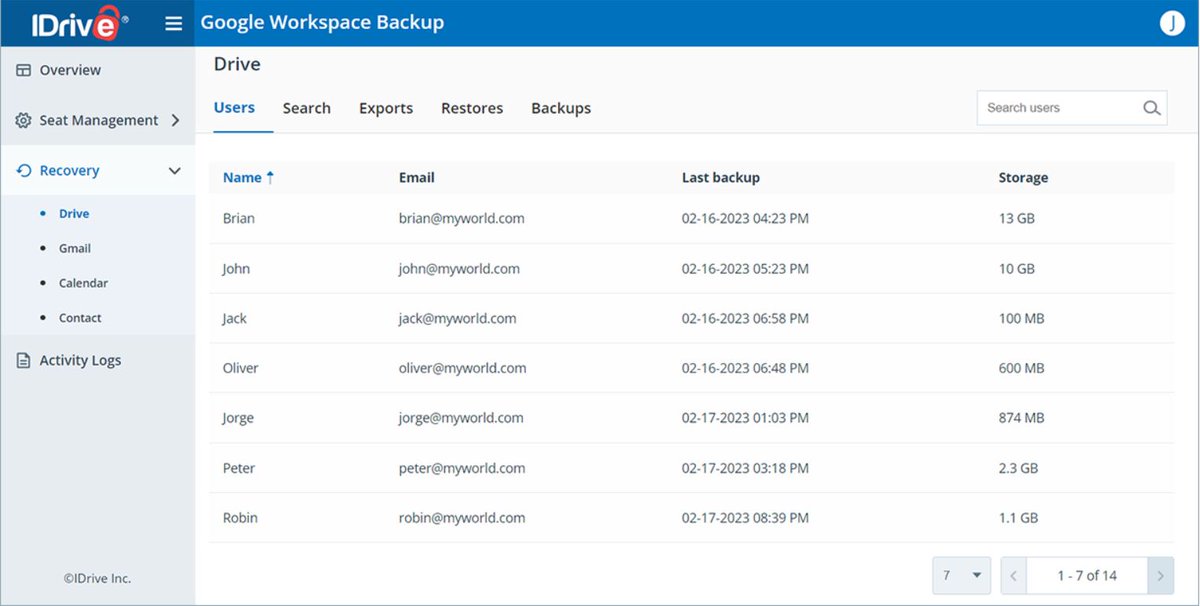The width and height of the screenshot is (1200, 606).
Task: Click backup time 02-17-2023 08:39 PM
Action: [746, 518]
